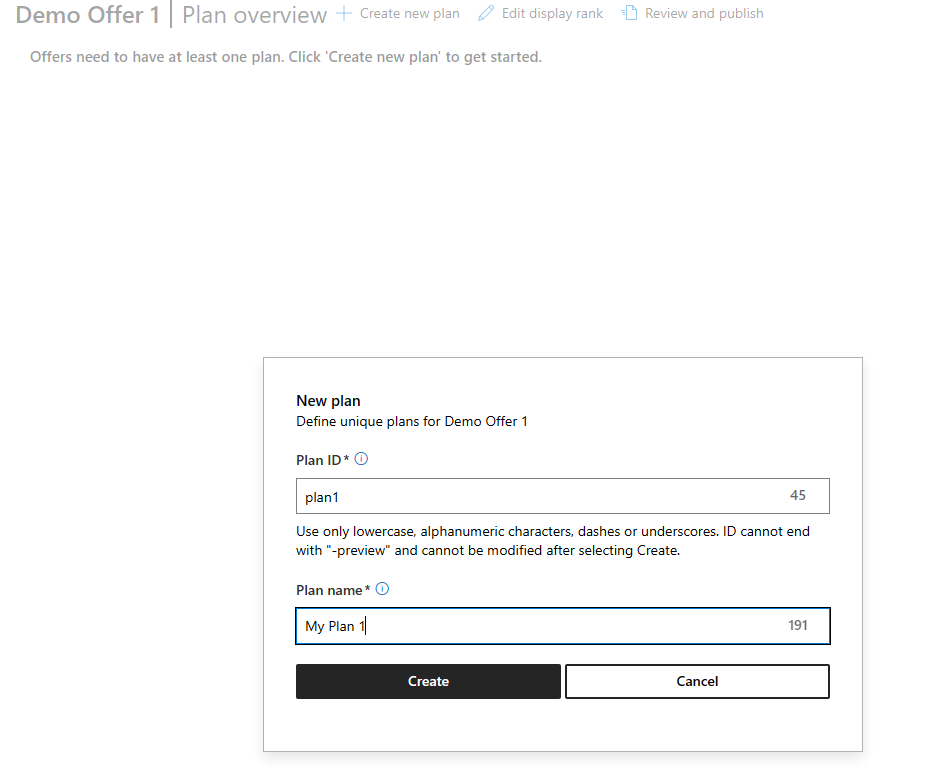The width and height of the screenshot is (946, 781).
Task: Click the Create button to save the plan
Action: tap(428, 681)
